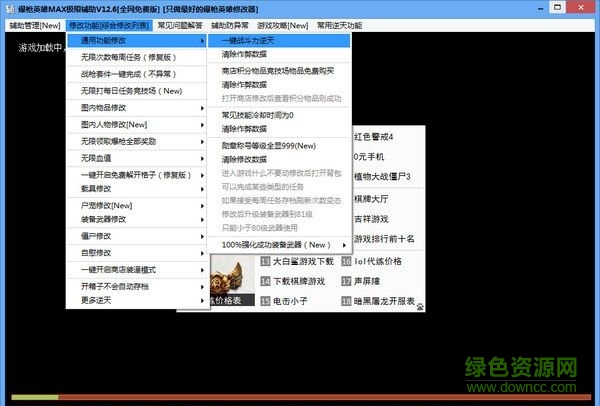Open the 辅助管理[New] menu
Screen dimensions: 600x406
click(x=35, y=26)
